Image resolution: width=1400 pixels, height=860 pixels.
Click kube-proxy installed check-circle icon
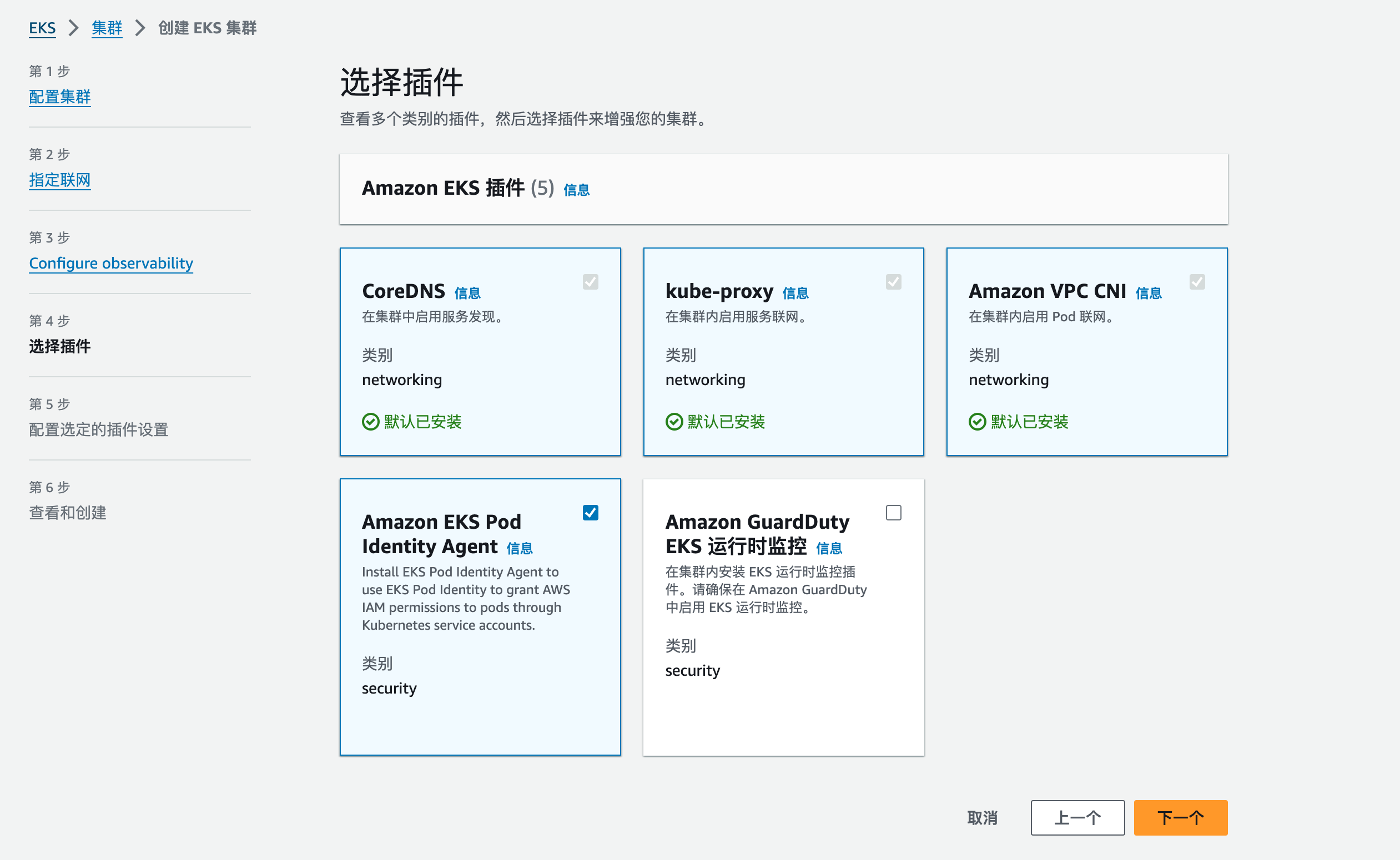tap(674, 422)
